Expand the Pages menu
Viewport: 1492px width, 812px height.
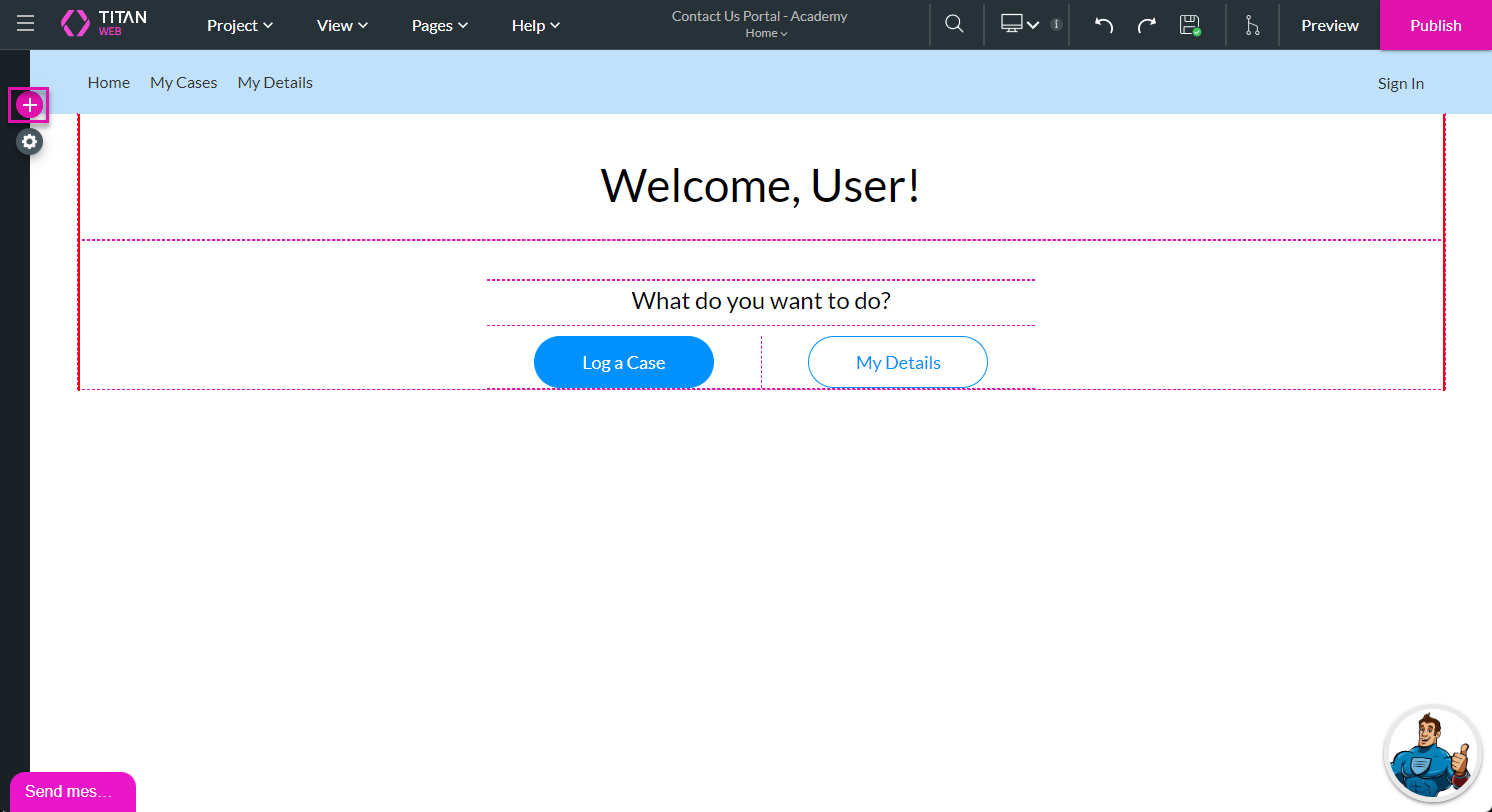point(440,25)
